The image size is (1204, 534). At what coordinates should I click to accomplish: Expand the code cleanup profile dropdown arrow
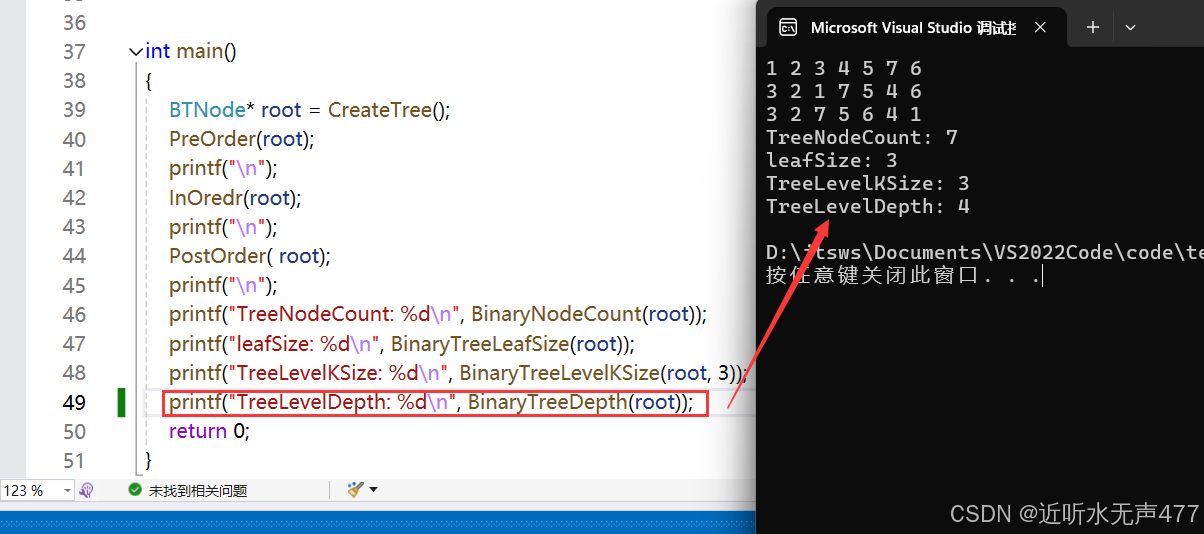(x=374, y=490)
